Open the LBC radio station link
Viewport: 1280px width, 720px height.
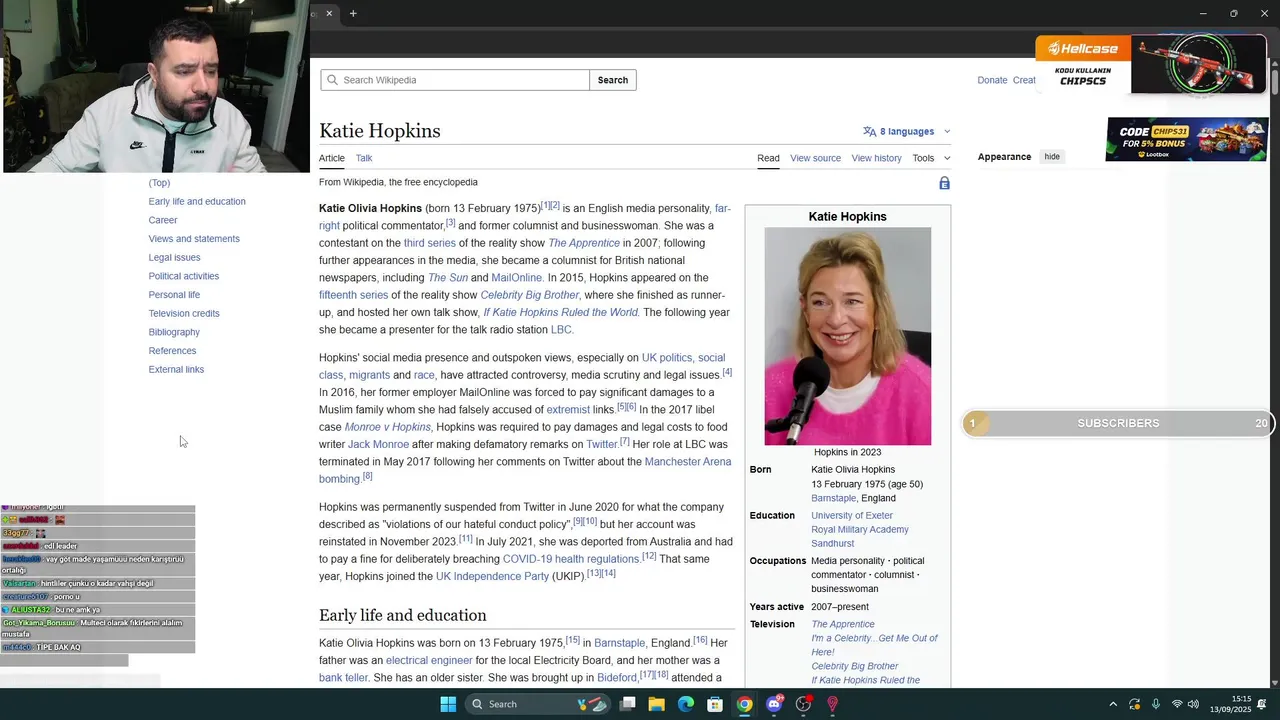pos(561,330)
